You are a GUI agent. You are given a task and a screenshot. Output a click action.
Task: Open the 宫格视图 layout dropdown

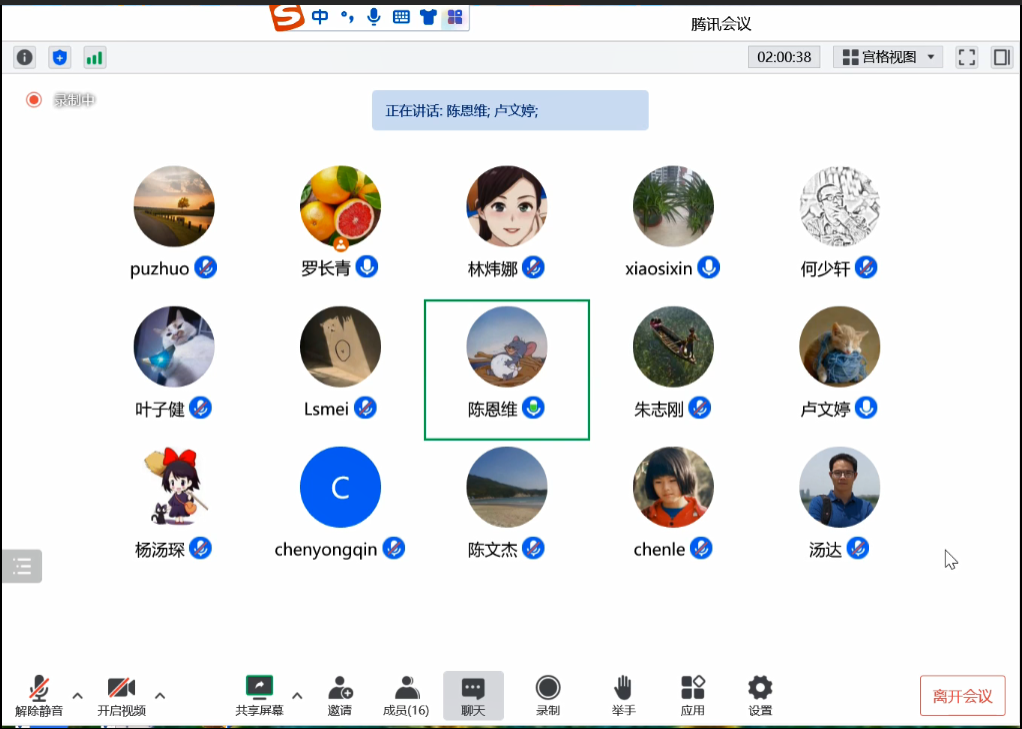point(887,57)
